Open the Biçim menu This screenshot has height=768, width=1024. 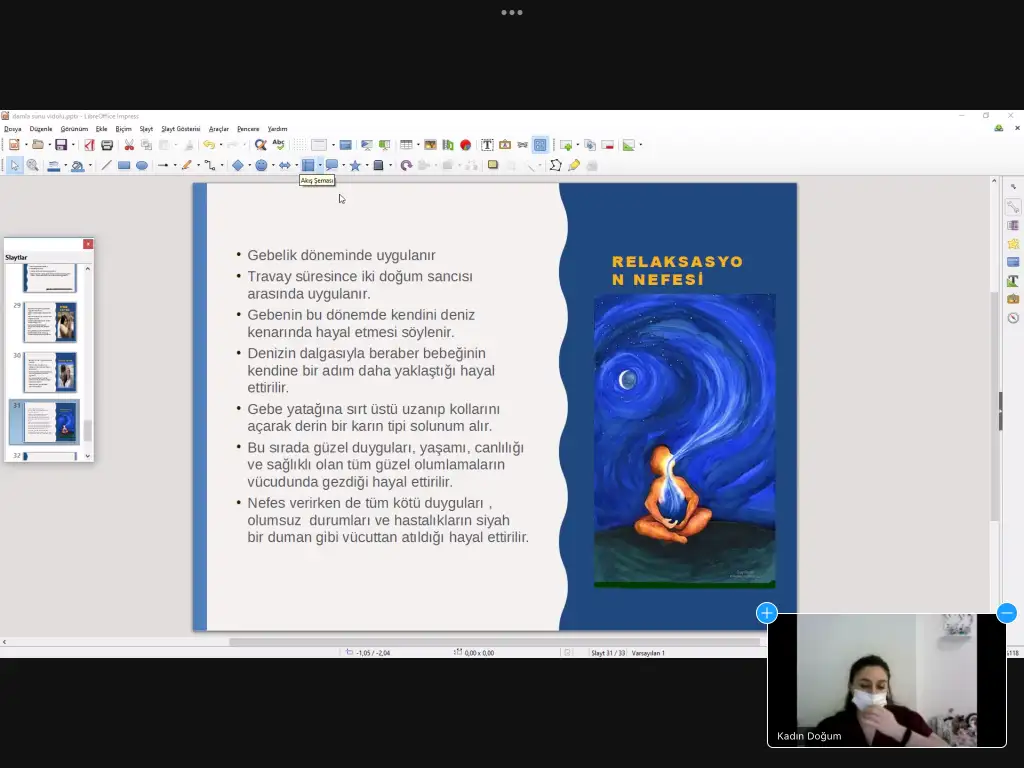[123, 129]
